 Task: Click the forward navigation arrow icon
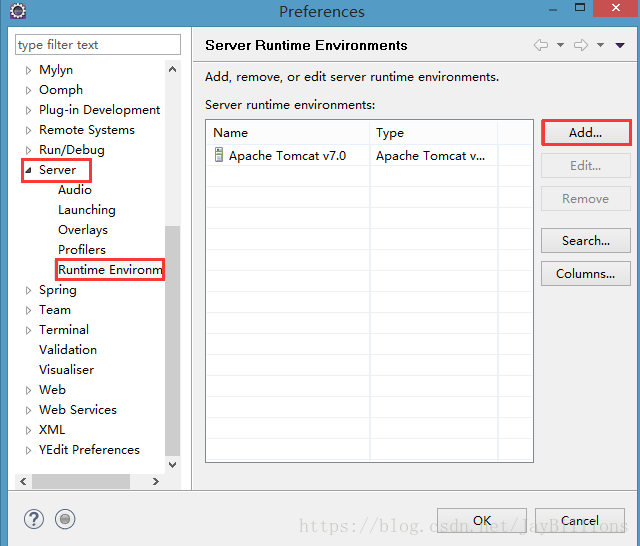click(581, 45)
